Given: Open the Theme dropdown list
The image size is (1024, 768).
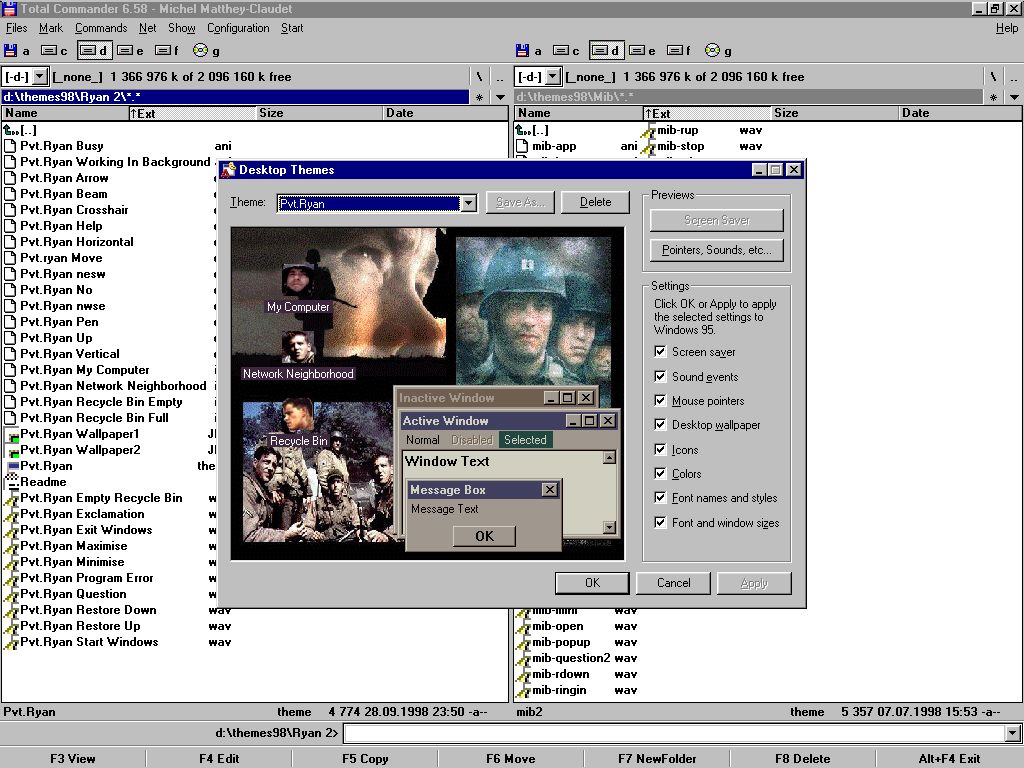Looking at the screenshot, I should [x=468, y=203].
